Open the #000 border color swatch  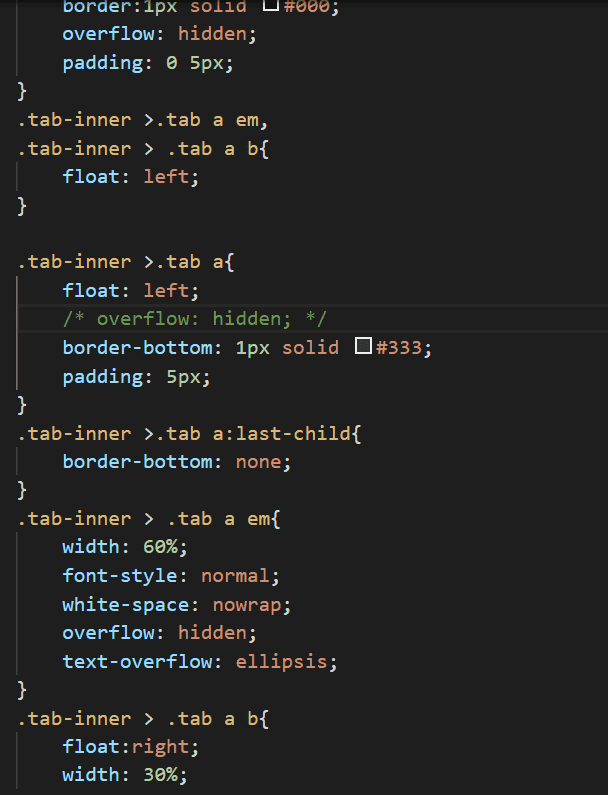pyautogui.click(x=271, y=5)
